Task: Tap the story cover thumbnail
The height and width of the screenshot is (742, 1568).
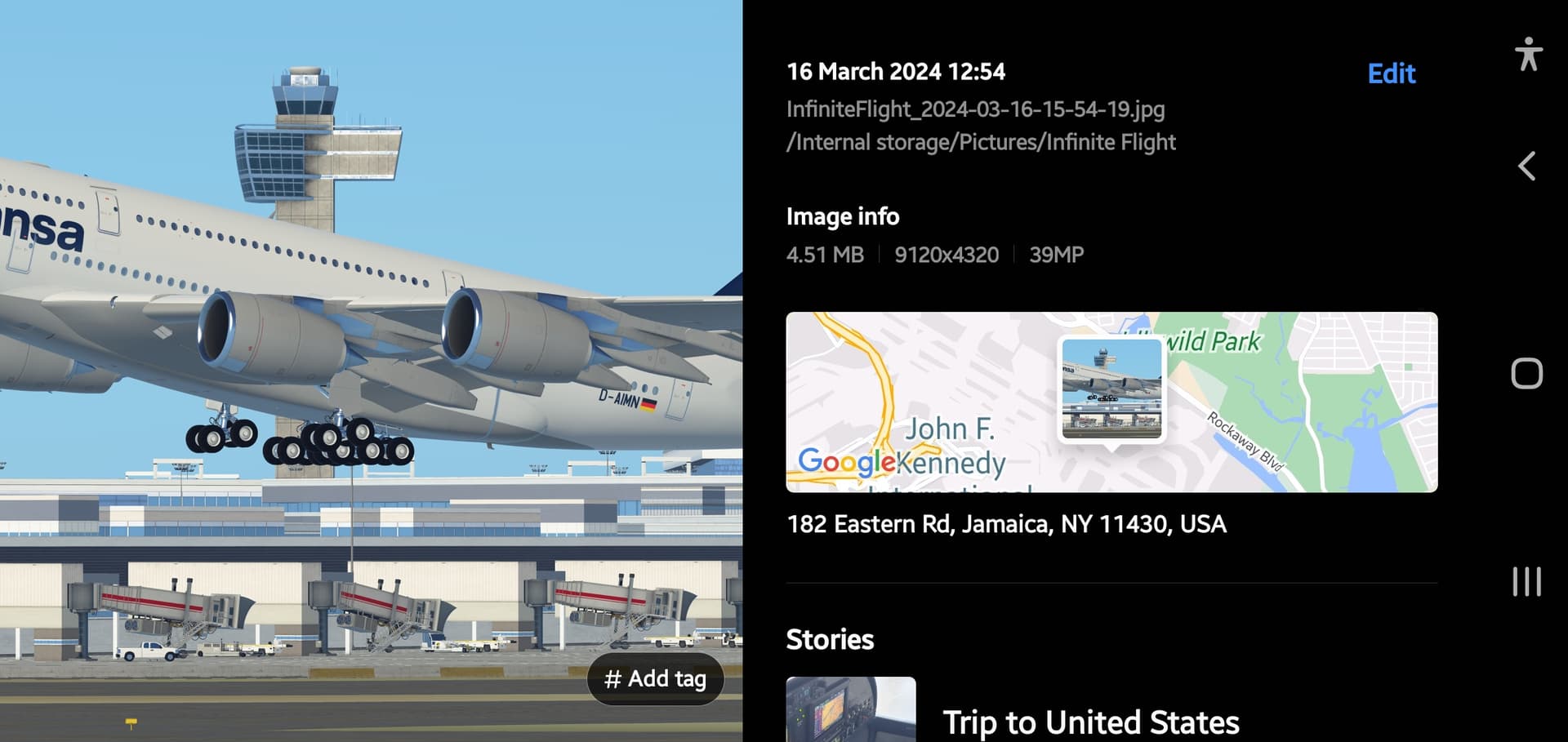Action: coord(851,709)
